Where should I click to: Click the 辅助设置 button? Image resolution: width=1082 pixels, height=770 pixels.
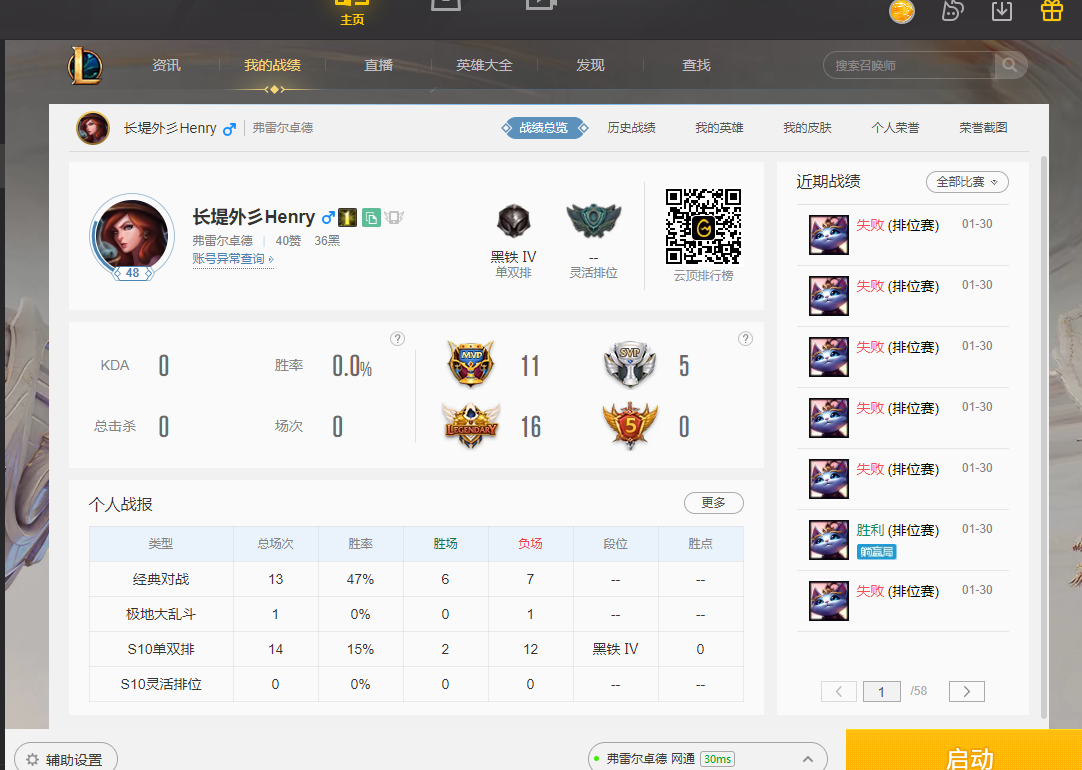(x=66, y=758)
